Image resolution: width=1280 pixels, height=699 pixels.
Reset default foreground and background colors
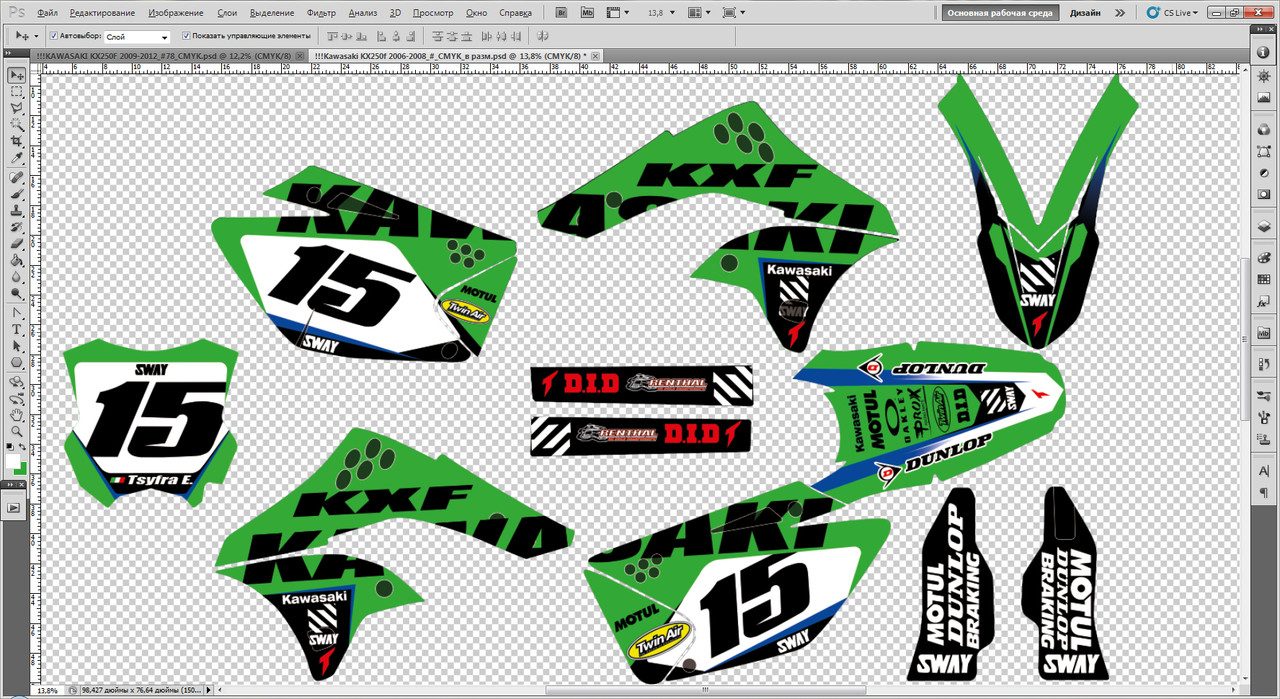click(9, 447)
